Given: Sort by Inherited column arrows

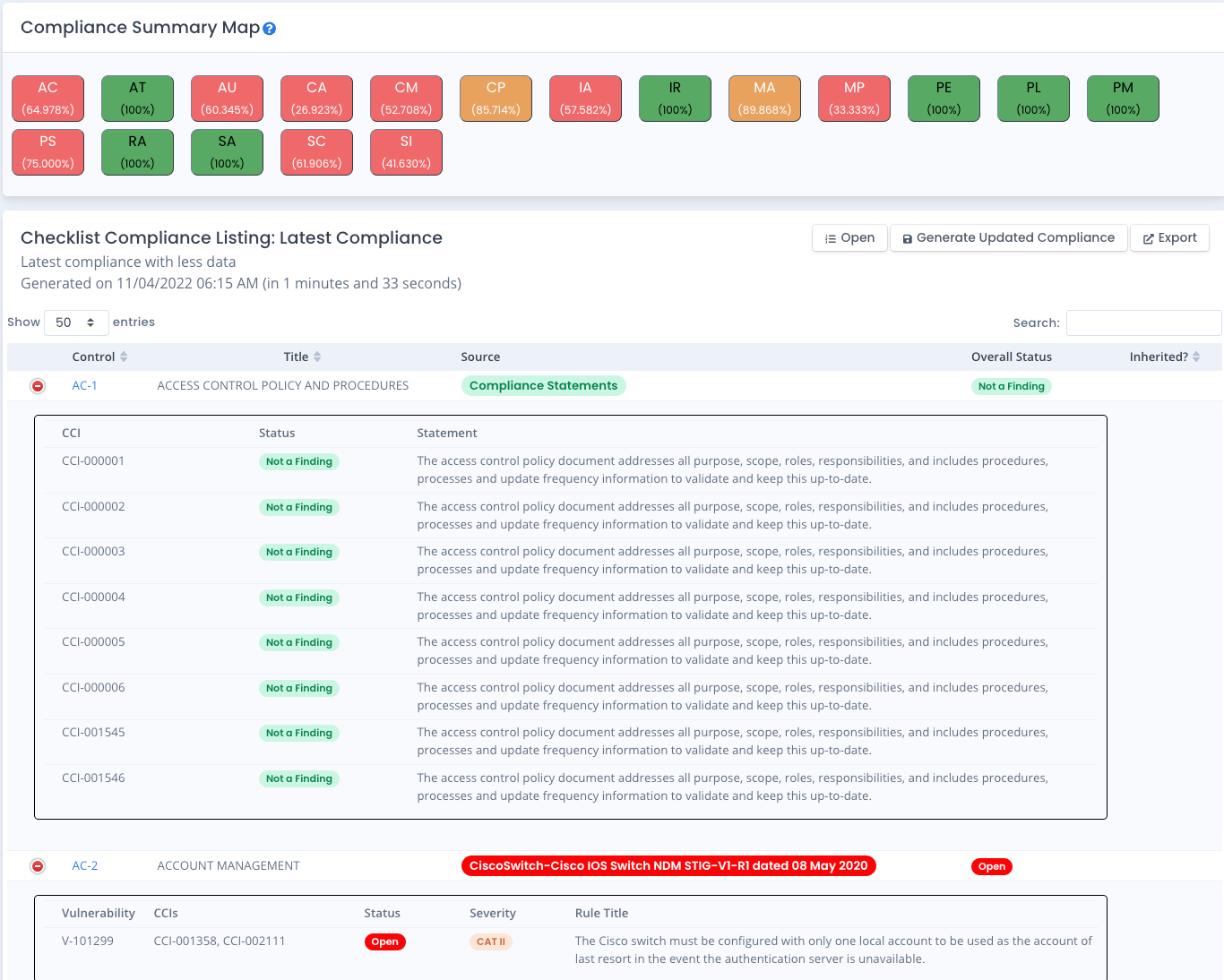Looking at the screenshot, I should click(x=1196, y=357).
